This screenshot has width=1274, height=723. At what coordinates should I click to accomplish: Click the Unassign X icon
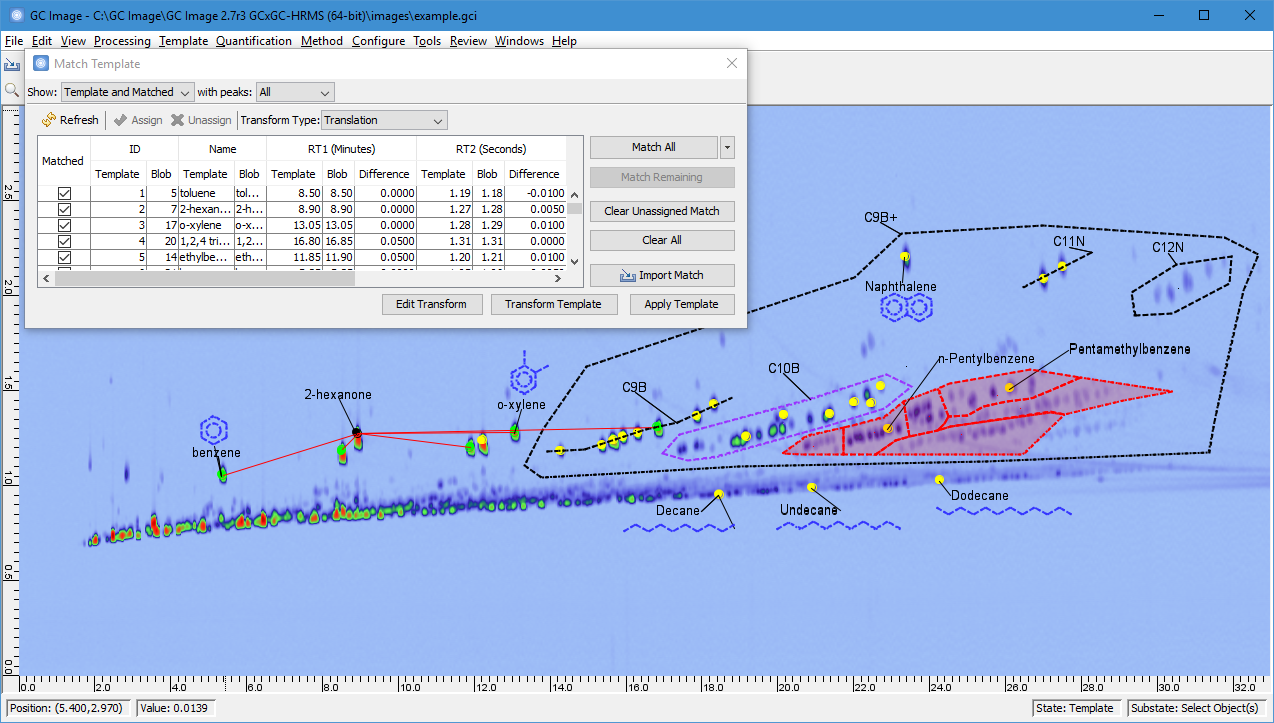[x=177, y=120]
